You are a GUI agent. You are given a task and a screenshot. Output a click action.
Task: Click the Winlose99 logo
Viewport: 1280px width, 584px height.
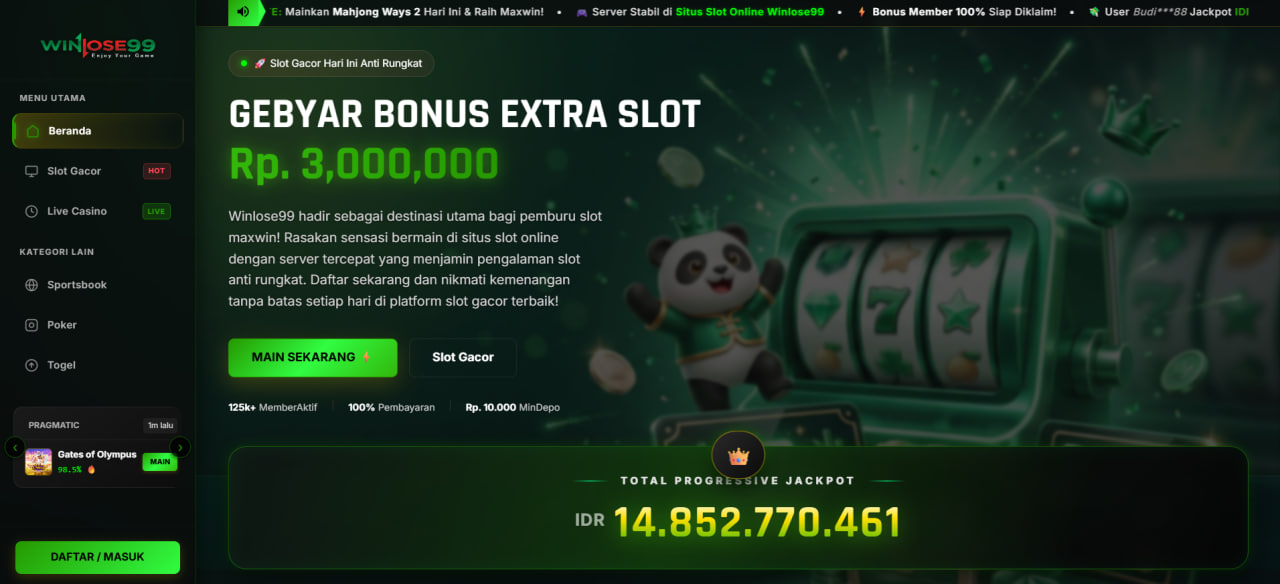coord(98,46)
